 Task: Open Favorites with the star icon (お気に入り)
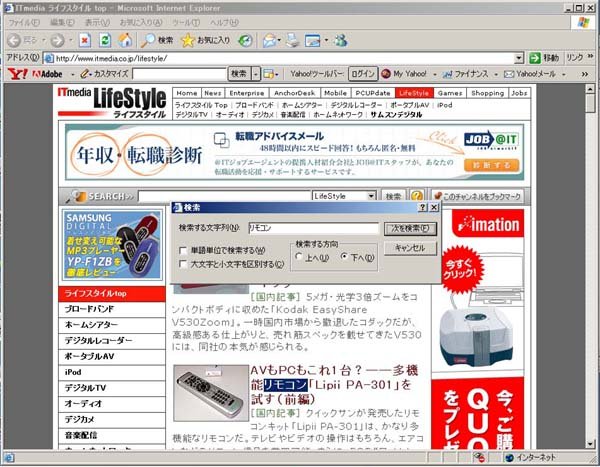pos(187,40)
